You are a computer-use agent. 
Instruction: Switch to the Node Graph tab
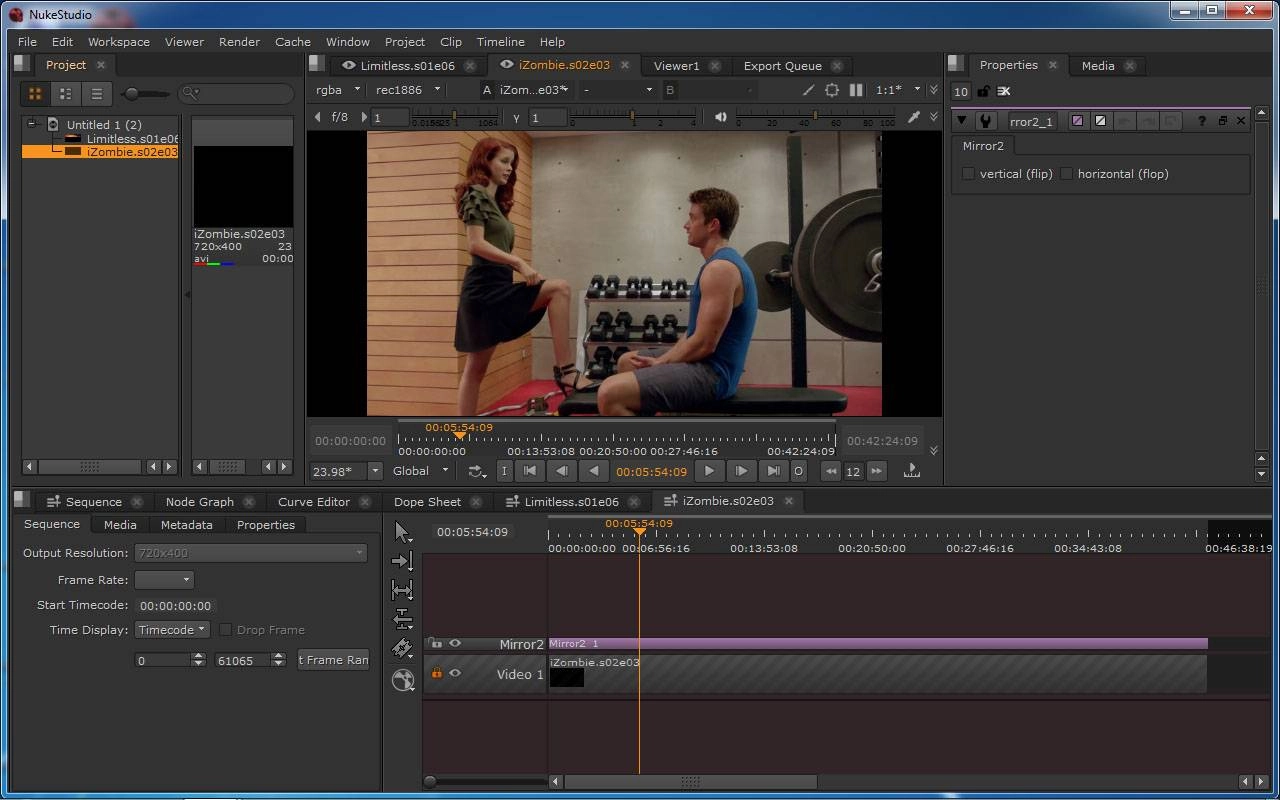(199, 502)
